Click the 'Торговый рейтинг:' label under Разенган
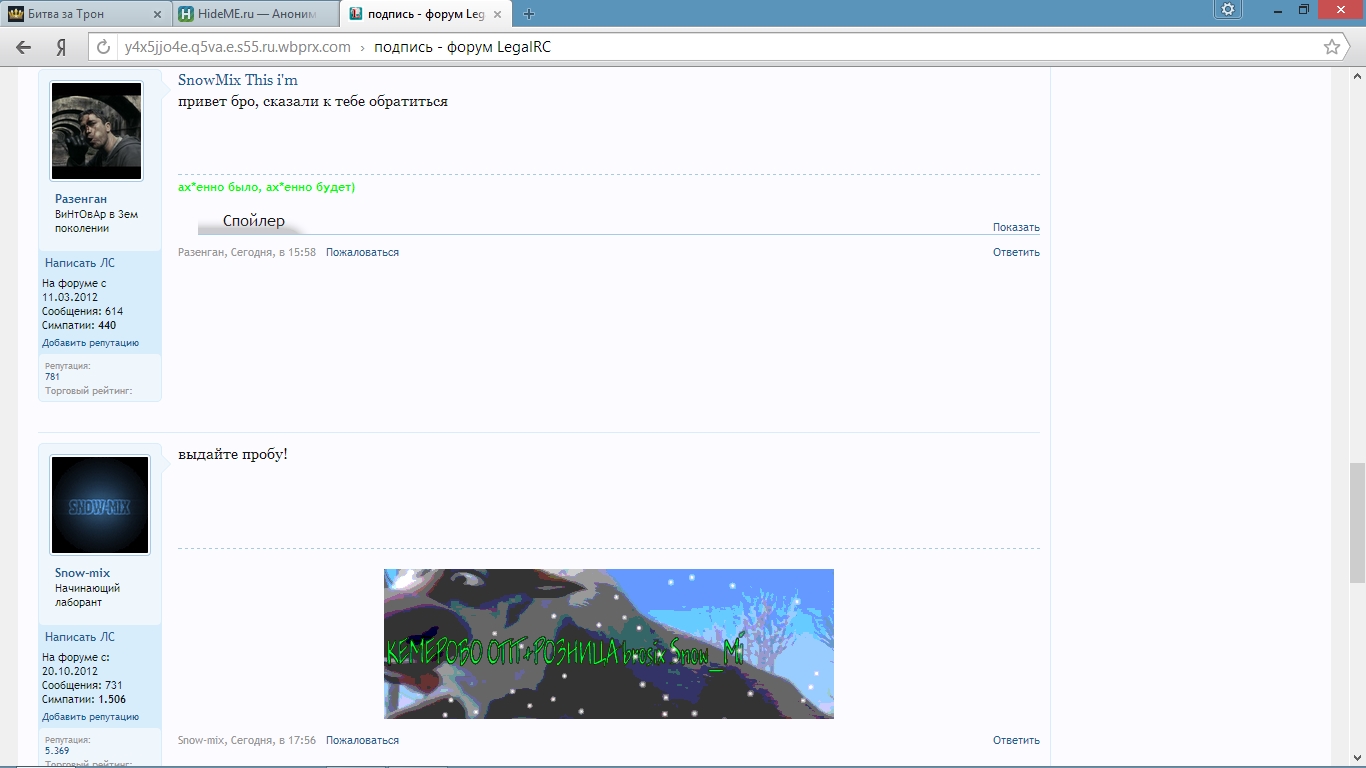 [89, 391]
